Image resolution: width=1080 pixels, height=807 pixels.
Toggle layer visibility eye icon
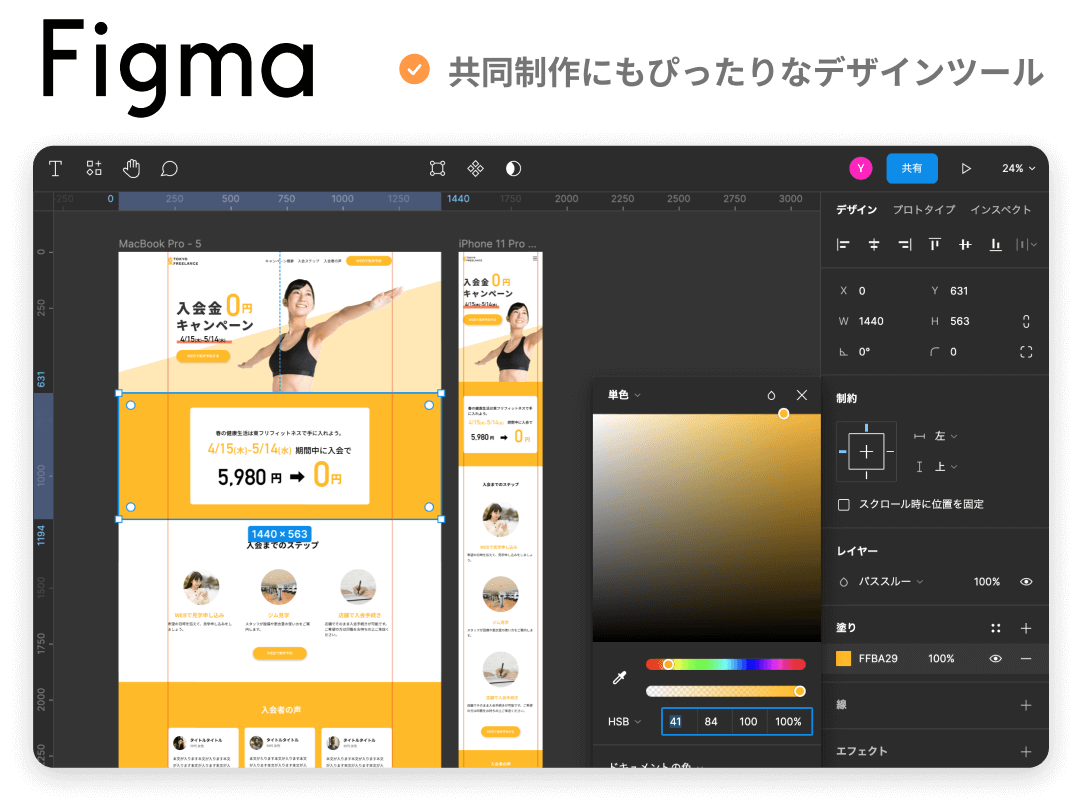1026,582
